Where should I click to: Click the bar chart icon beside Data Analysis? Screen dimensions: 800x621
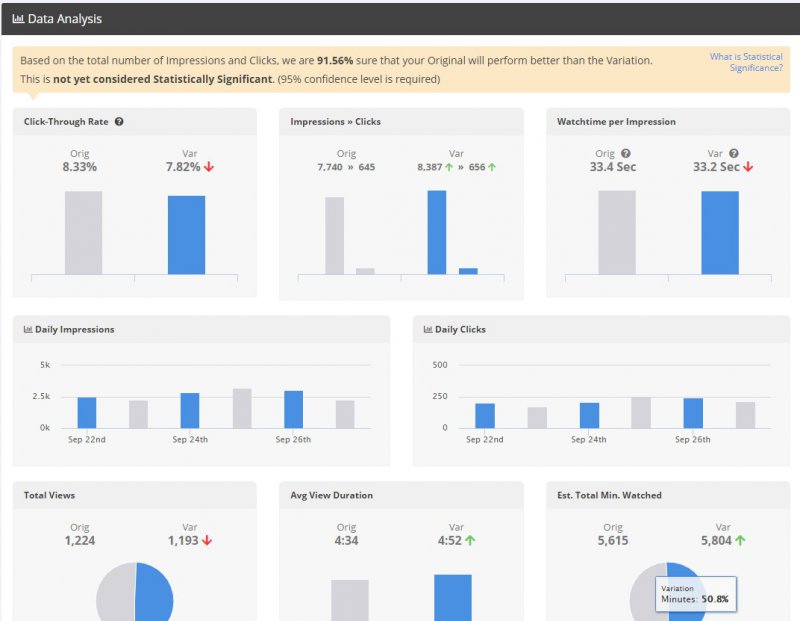pos(18,19)
